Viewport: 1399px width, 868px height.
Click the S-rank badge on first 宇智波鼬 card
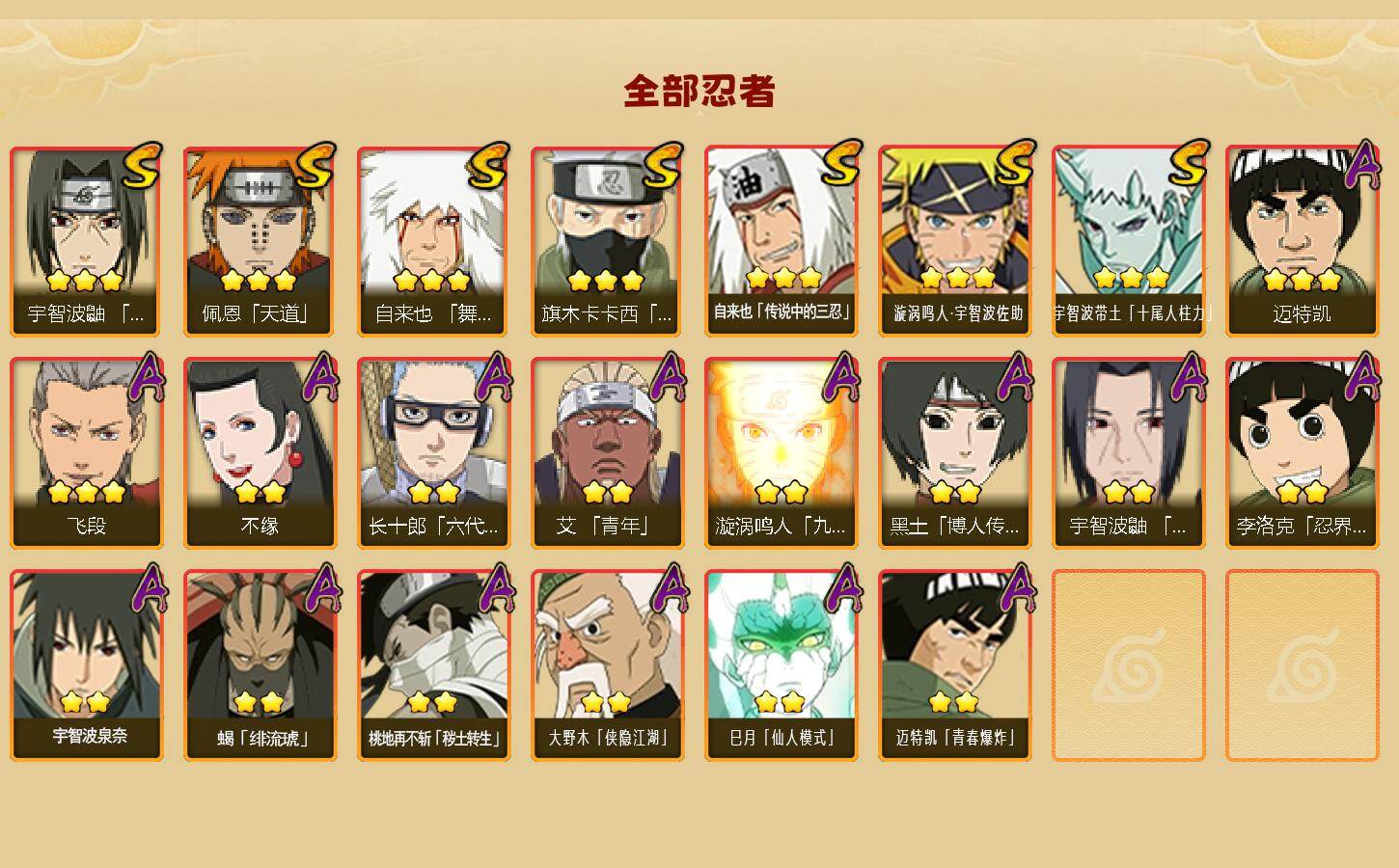click(x=143, y=166)
